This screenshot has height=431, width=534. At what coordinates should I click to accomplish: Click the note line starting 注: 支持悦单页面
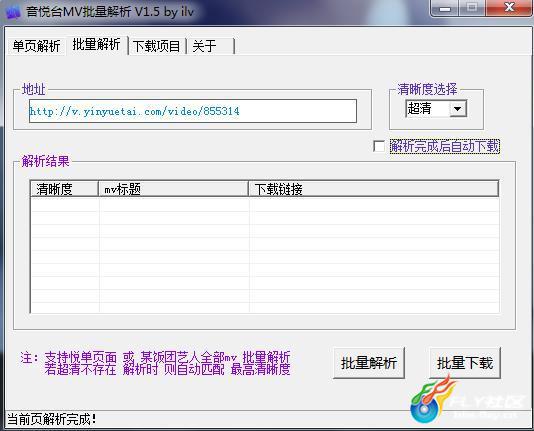coord(155,357)
